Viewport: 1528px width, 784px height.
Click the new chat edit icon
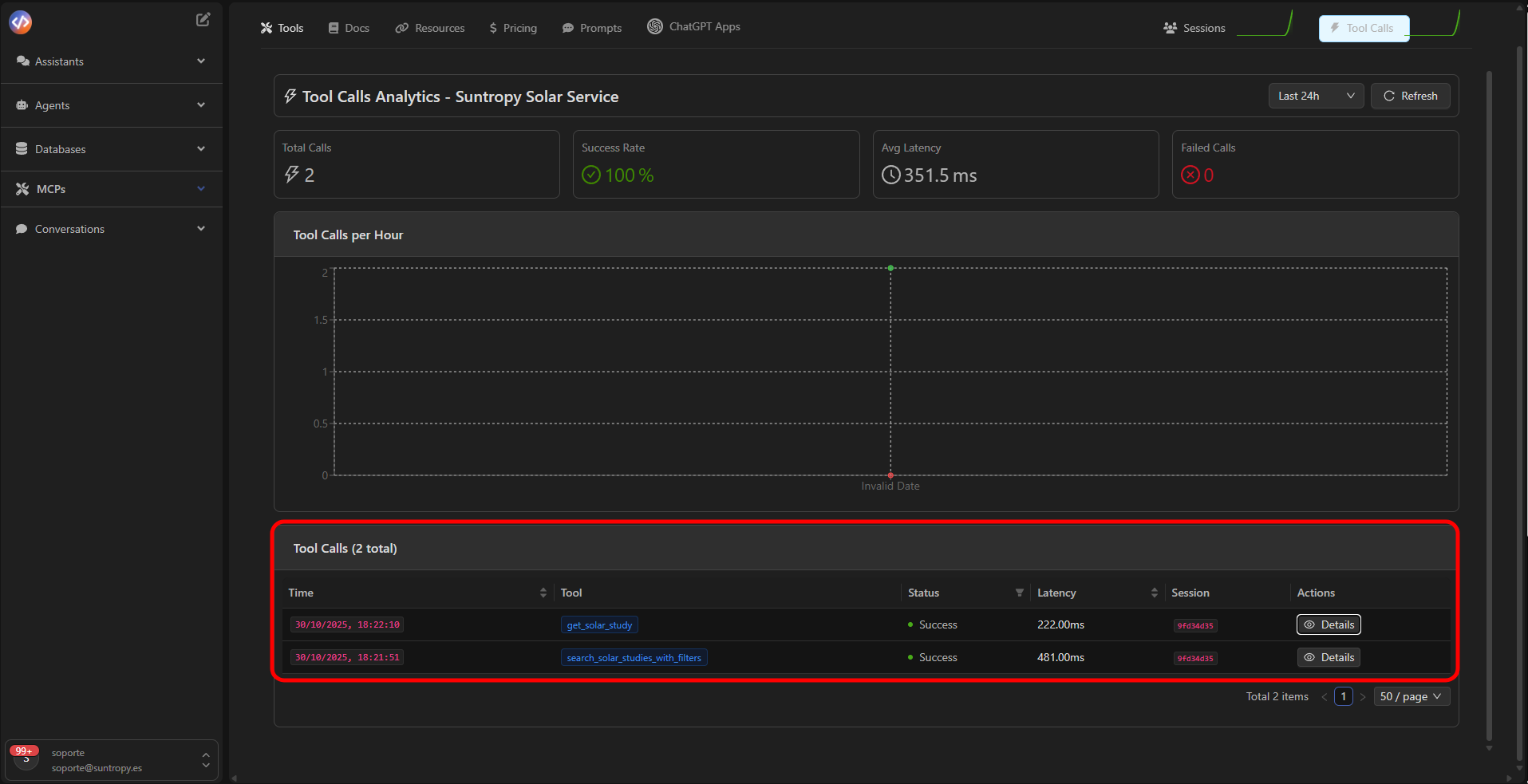[203, 20]
